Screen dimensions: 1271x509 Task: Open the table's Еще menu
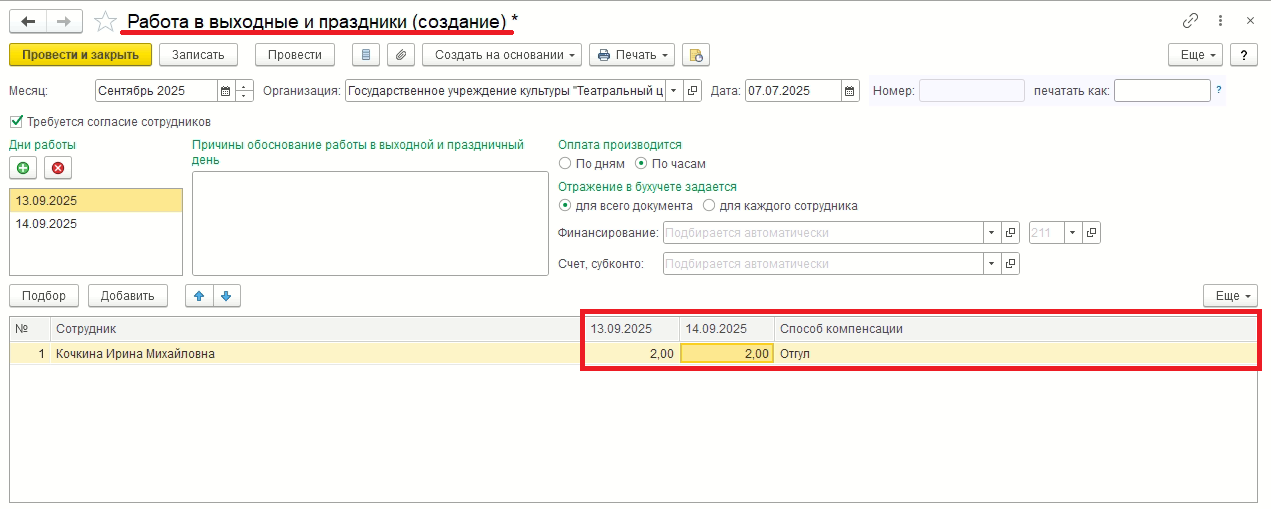point(1230,296)
